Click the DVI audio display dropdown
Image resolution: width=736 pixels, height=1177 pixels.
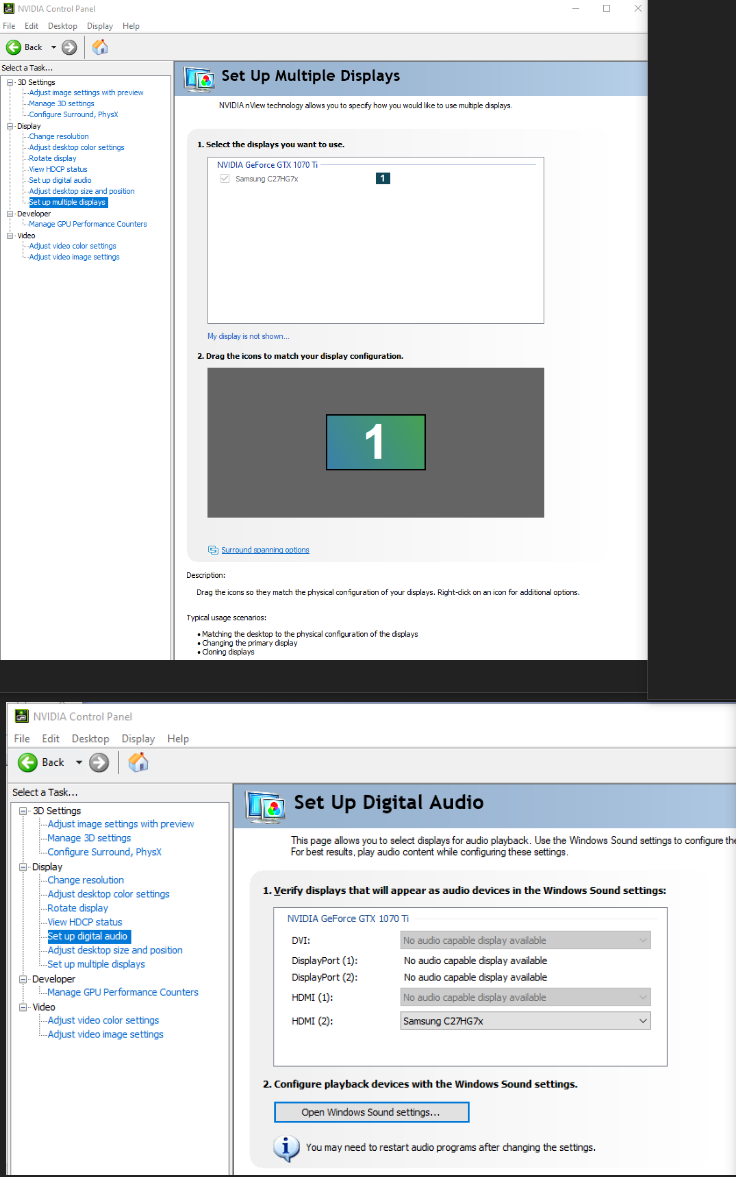pos(525,940)
